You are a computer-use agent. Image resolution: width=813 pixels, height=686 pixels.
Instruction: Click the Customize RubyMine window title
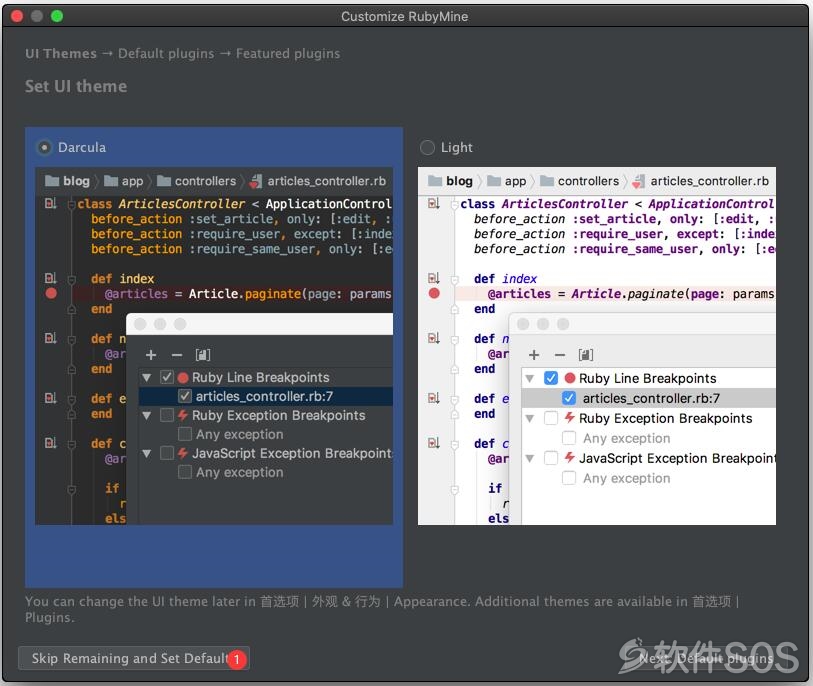click(404, 17)
